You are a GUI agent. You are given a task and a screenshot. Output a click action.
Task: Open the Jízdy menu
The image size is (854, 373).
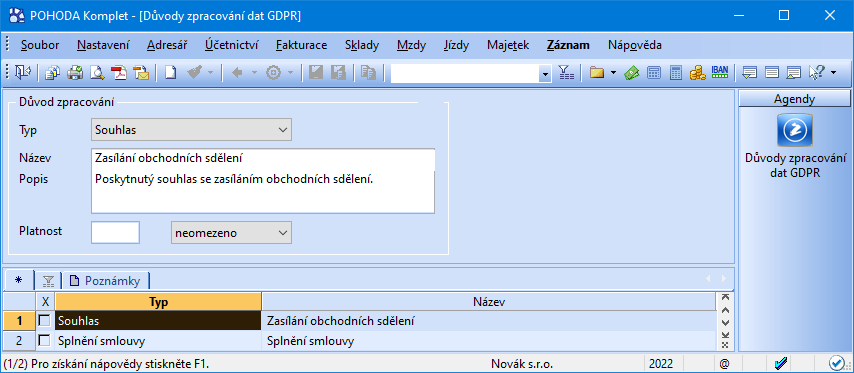click(x=456, y=45)
